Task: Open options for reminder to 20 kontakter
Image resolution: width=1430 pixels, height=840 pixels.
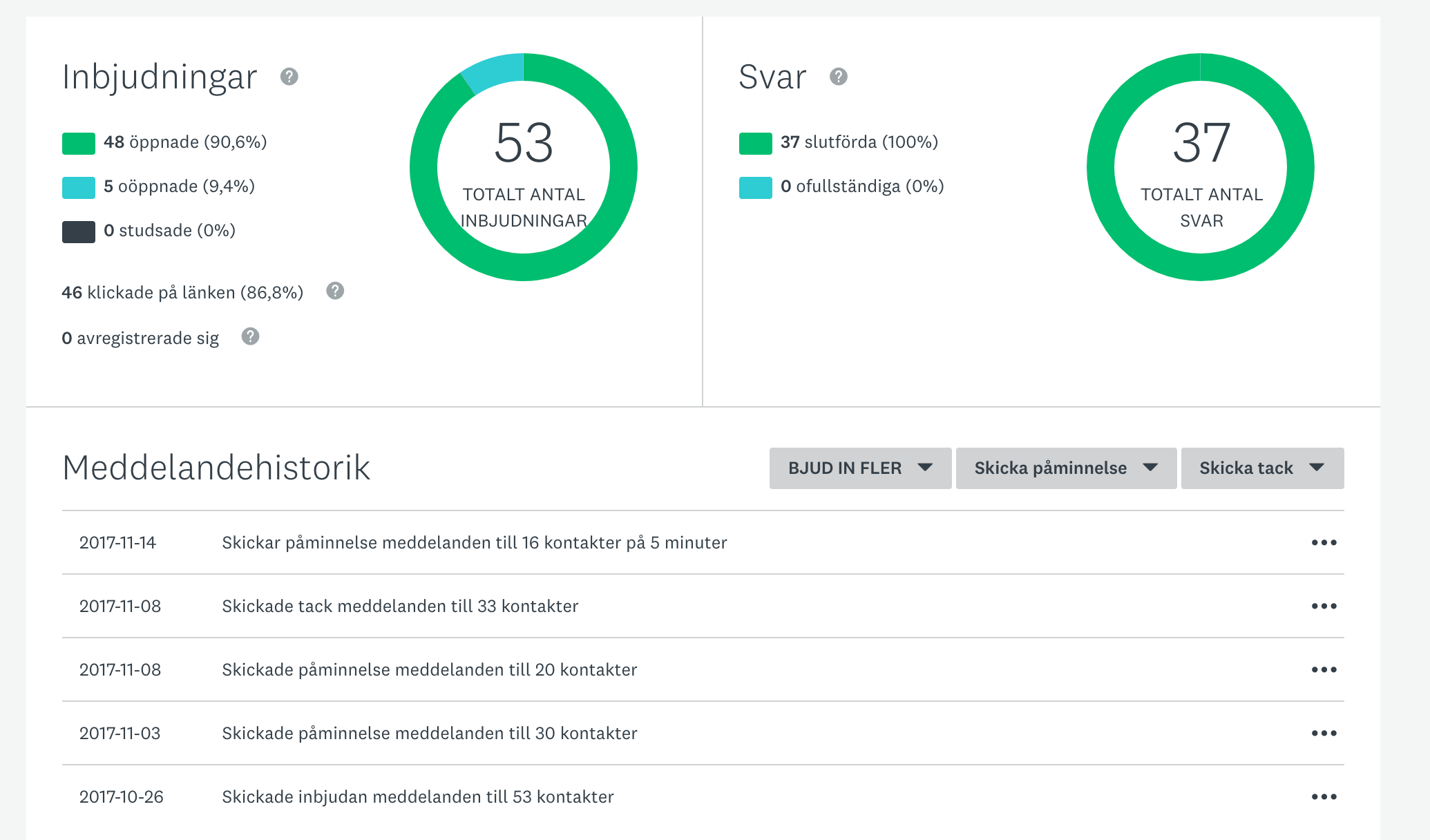Action: 1324,669
